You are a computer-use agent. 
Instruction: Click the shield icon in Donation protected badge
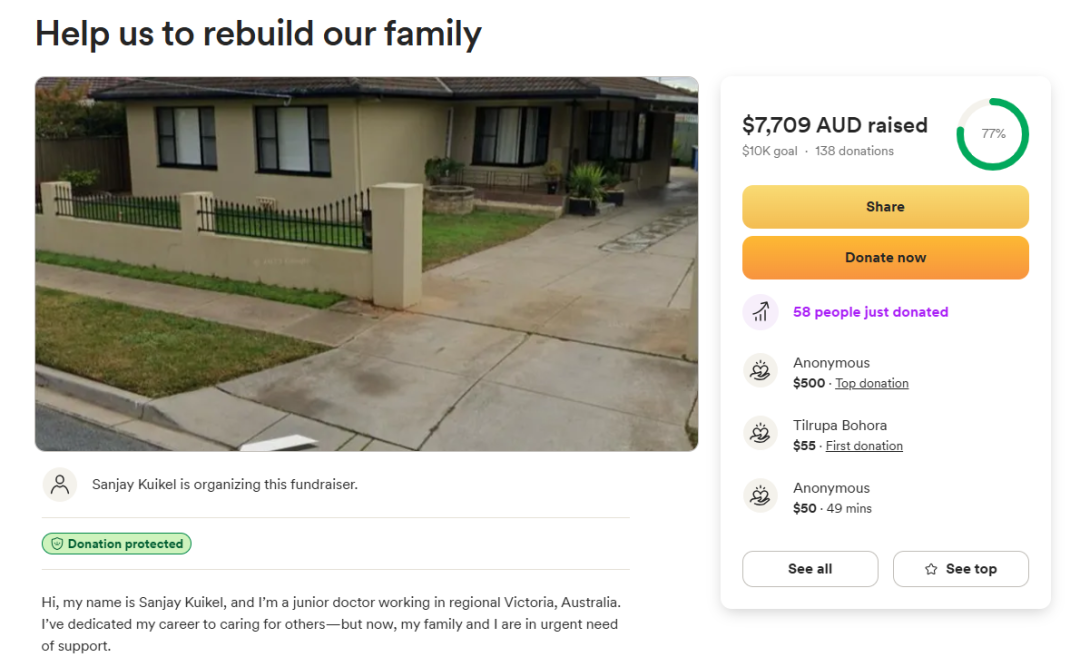(57, 544)
